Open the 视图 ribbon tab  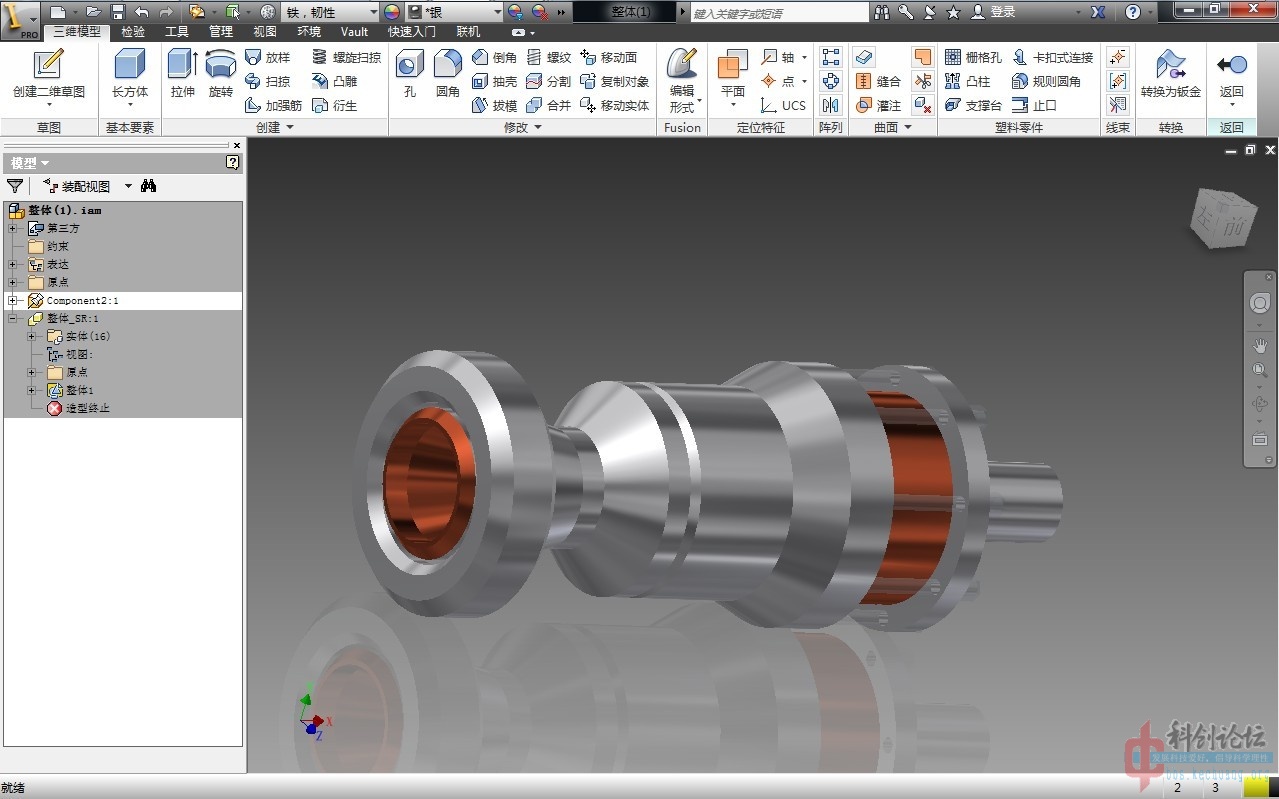265,32
